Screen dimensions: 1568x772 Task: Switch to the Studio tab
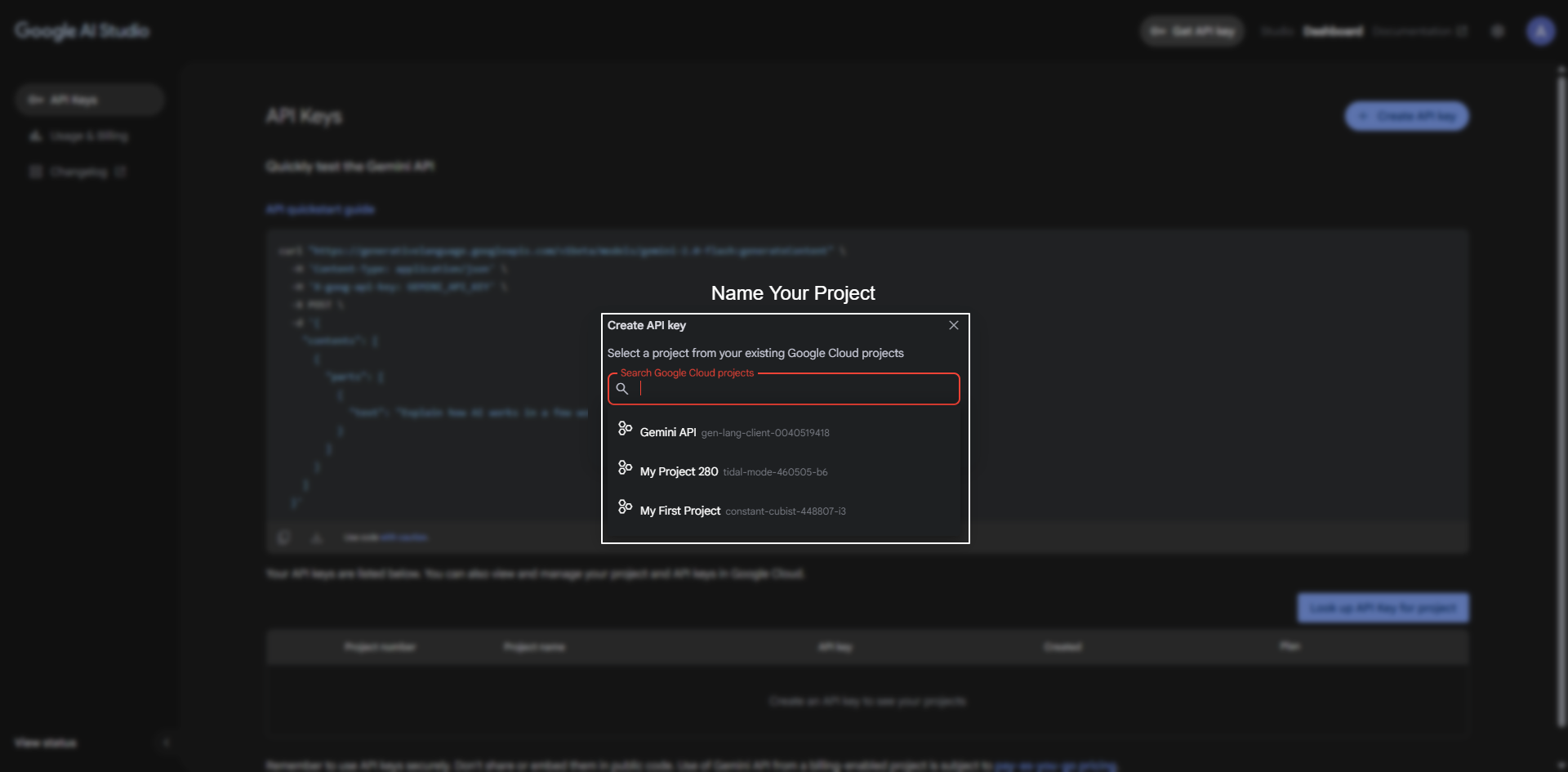(1276, 31)
